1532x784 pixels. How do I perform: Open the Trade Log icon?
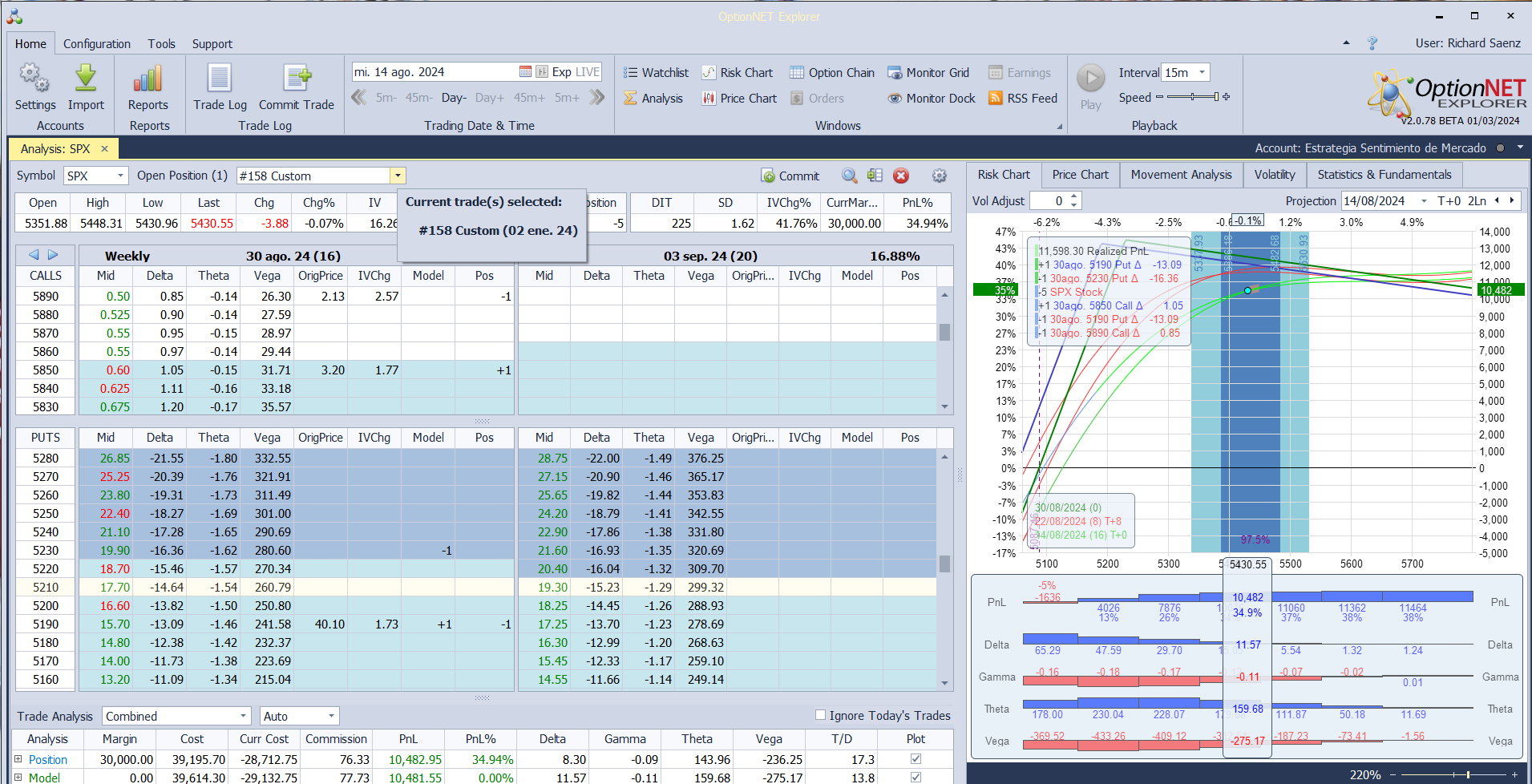tap(220, 79)
